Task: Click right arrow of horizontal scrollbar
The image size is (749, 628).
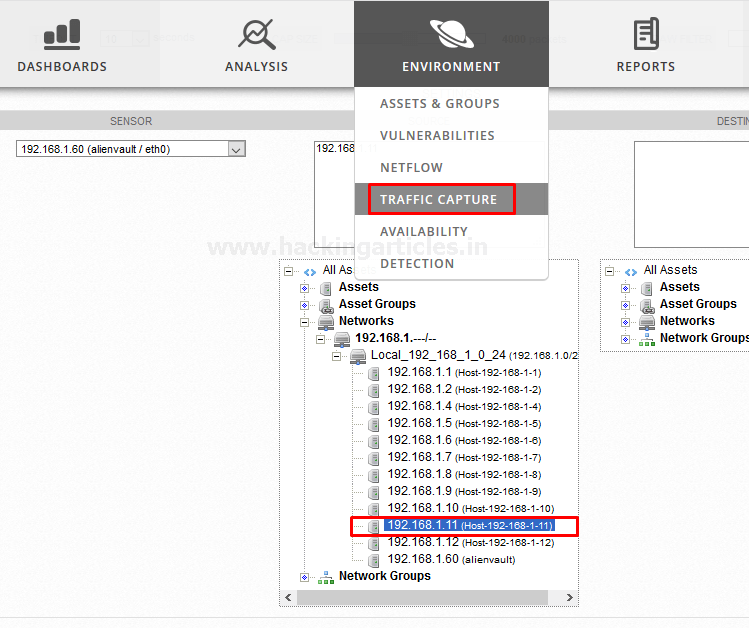Action: coord(570,597)
